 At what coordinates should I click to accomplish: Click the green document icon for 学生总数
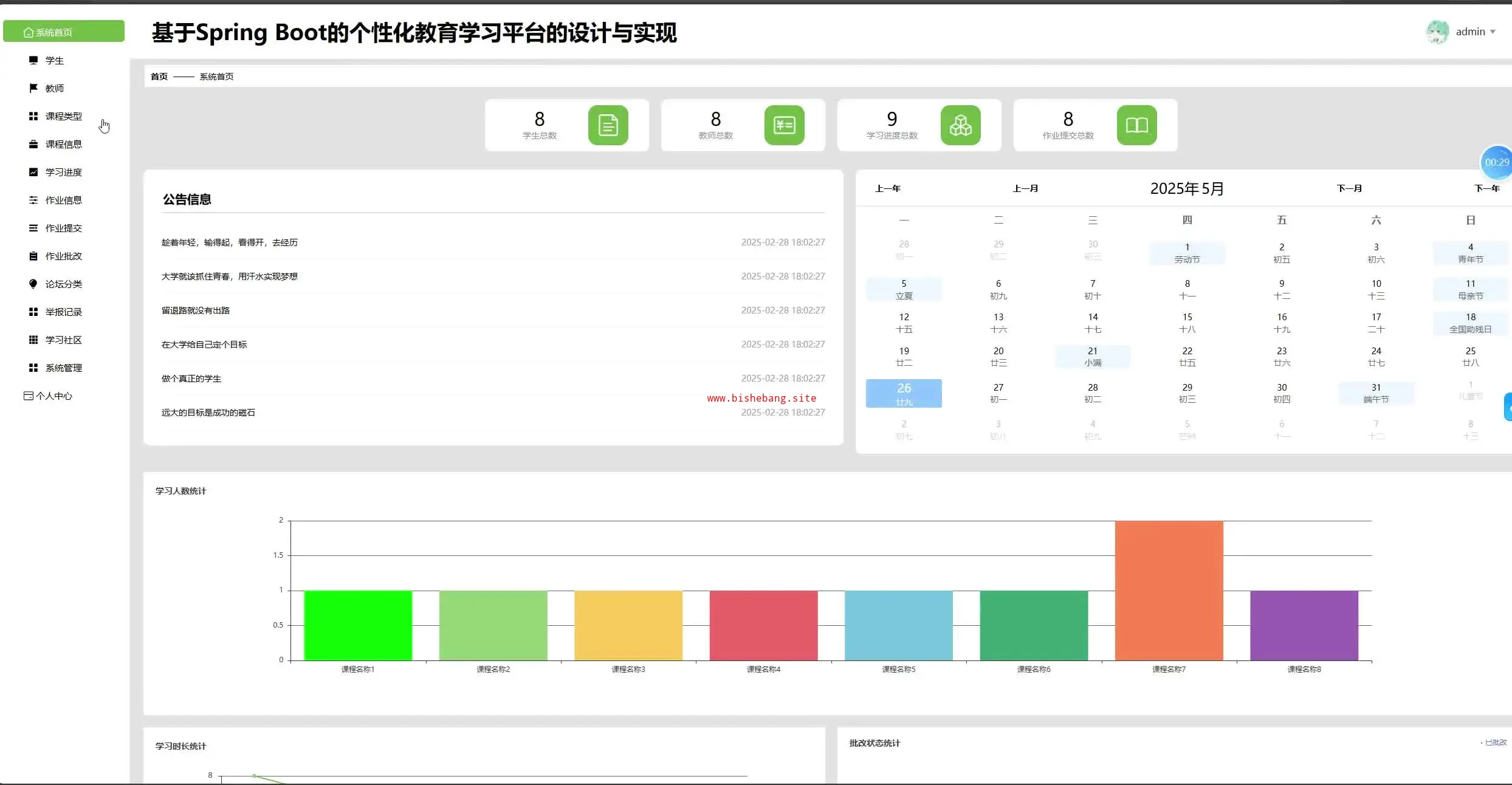608,125
